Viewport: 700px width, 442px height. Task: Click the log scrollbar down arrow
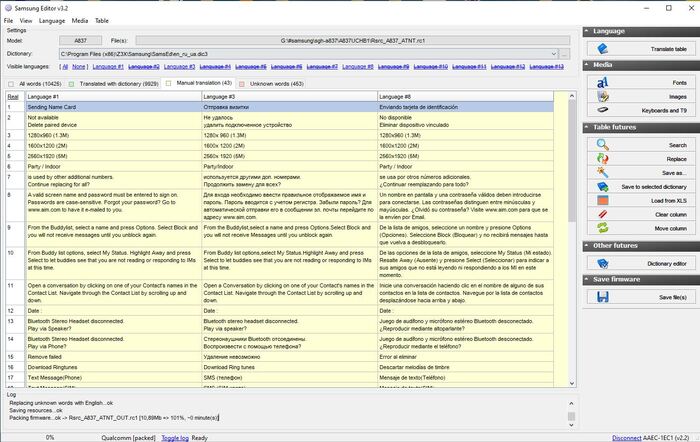coord(571,425)
